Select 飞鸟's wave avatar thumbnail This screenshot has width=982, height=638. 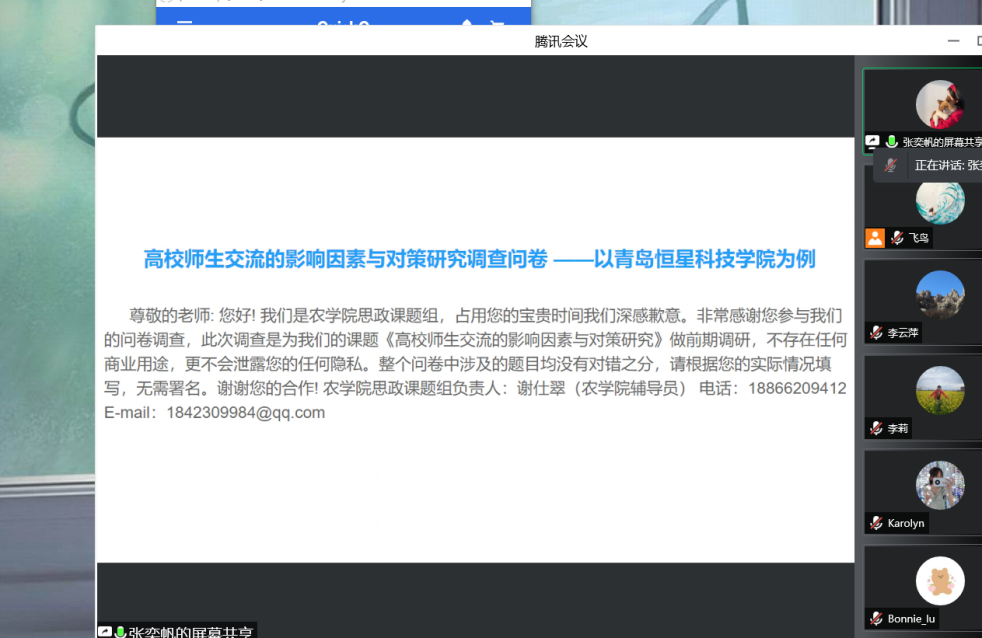(939, 200)
